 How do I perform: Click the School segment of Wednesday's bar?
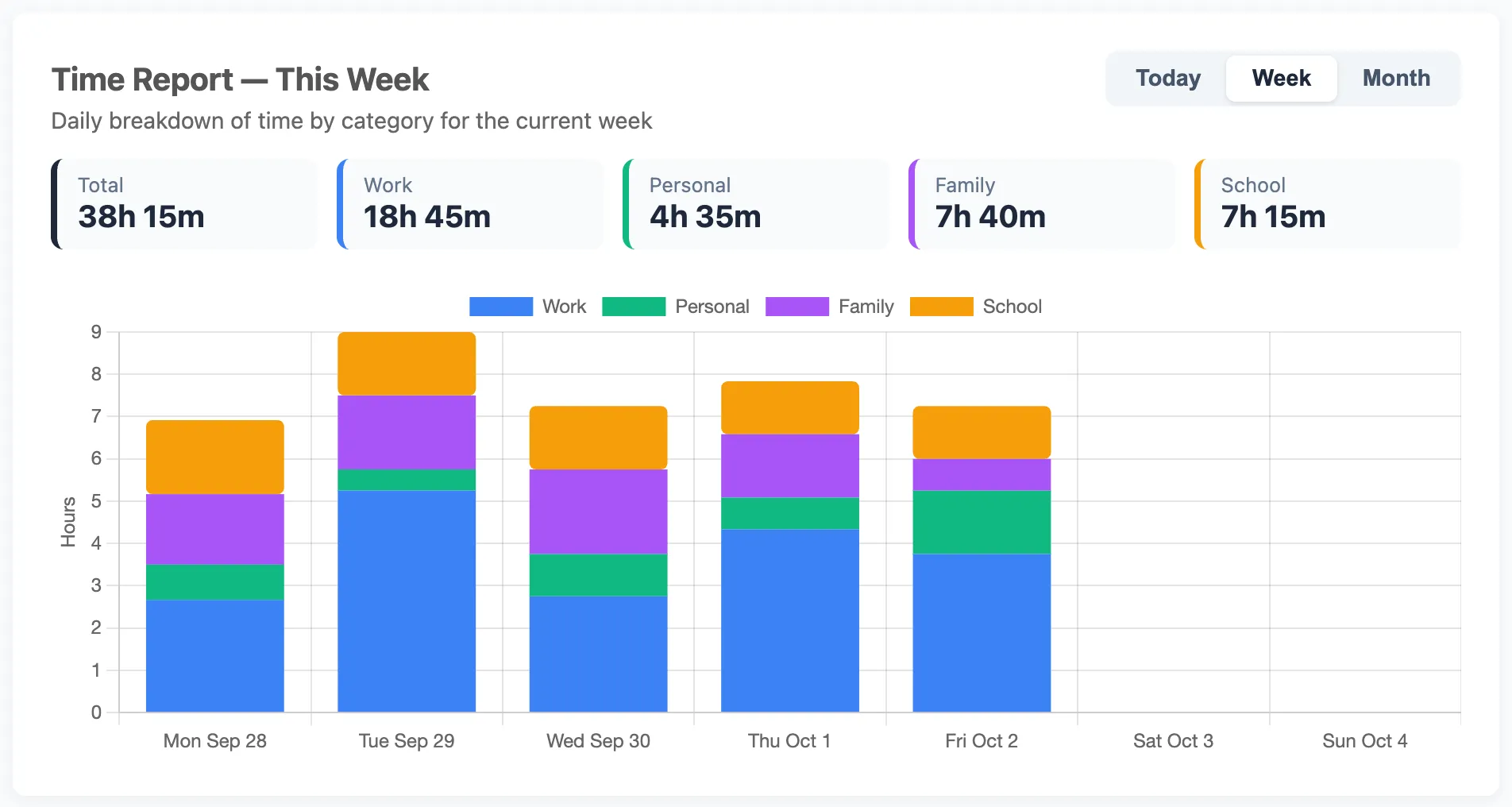(x=599, y=438)
